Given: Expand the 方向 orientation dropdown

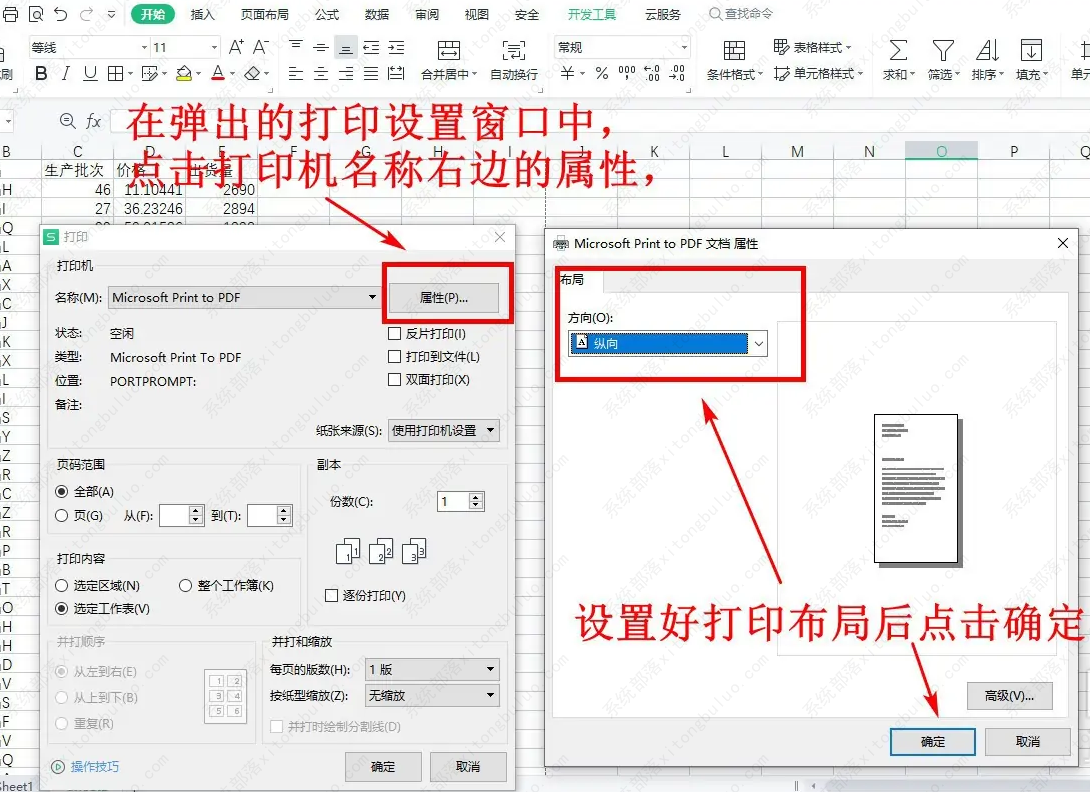Looking at the screenshot, I should pyautogui.click(x=759, y=343).
